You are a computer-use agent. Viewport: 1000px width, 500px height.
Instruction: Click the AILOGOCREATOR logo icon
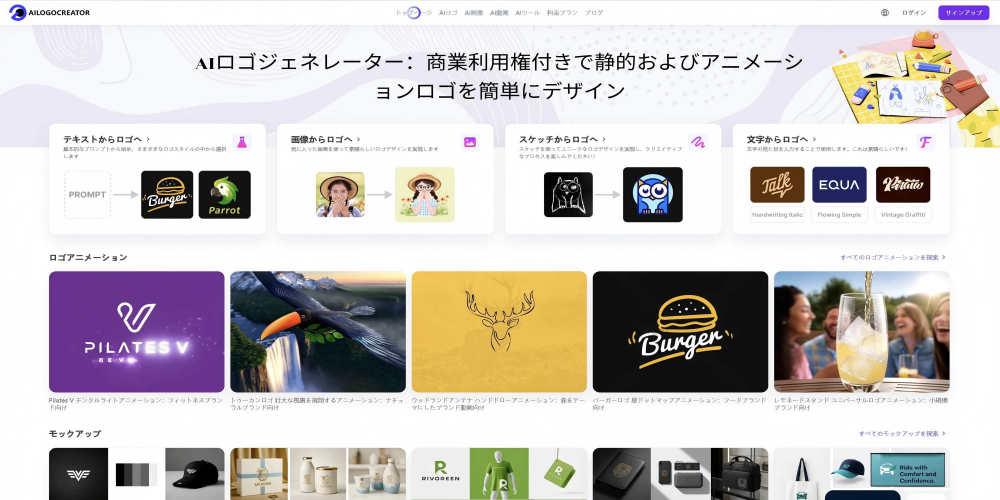18,13
